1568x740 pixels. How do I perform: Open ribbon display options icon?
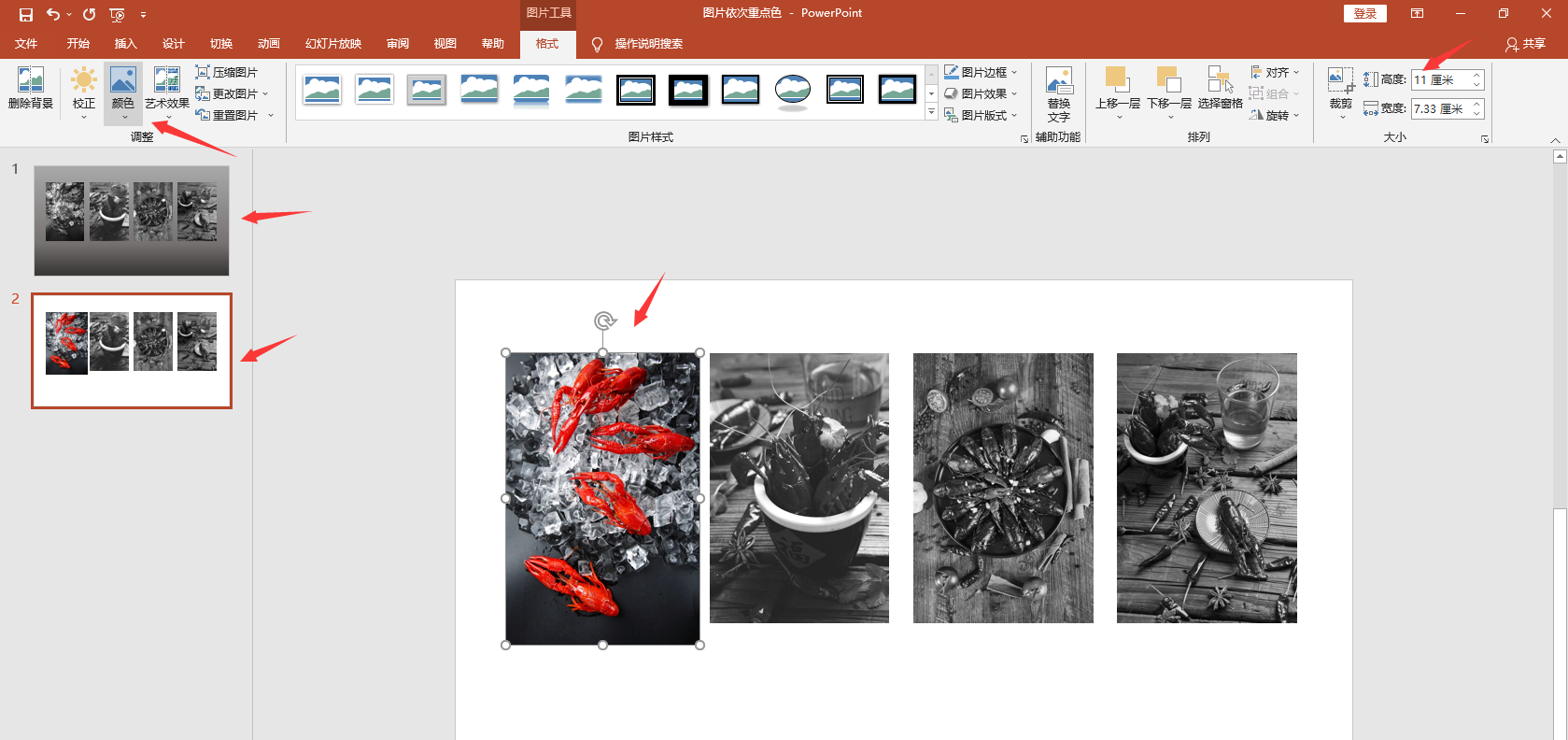point(1417,13)
